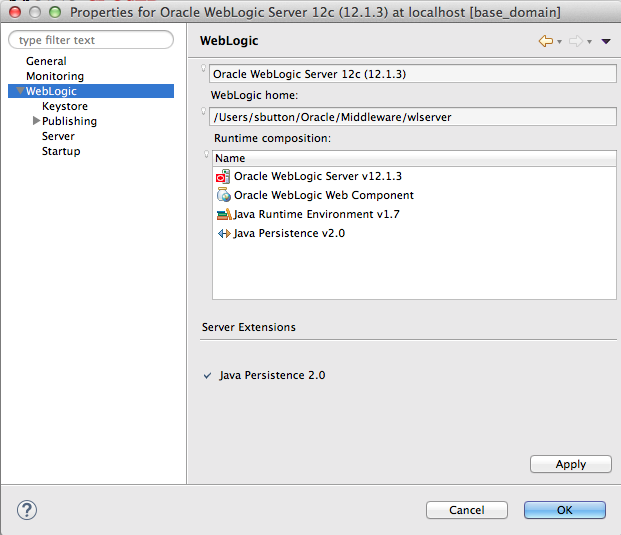Select the Oracle WebLogic Web Component row
621x535 pixels.
point(414,195)
